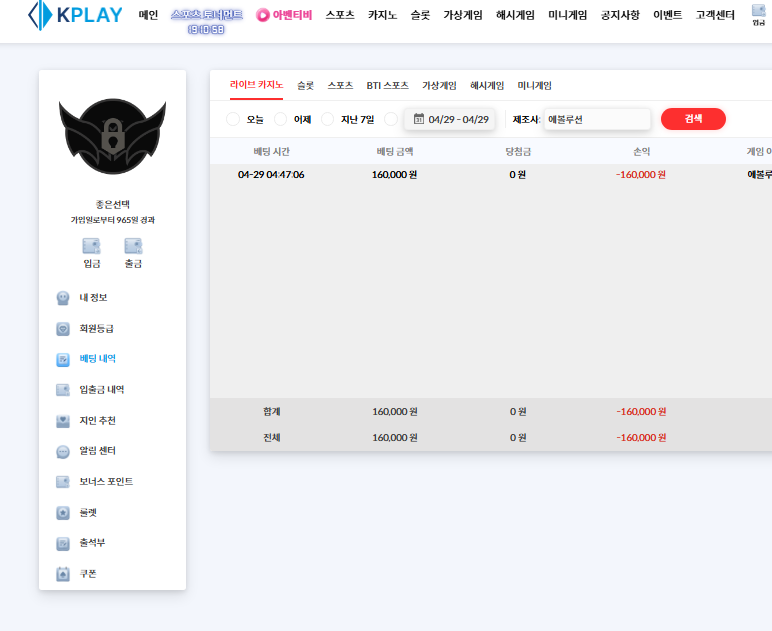Click the 쿠폰 sidebar link
This screenshot has height=631, width=772.
pyautogui.click(x=88, y=574)
